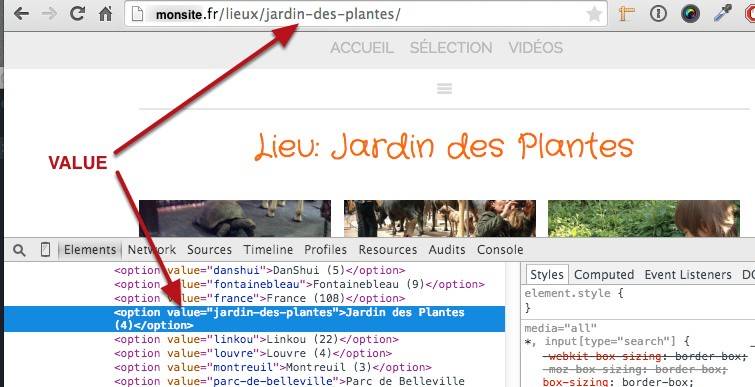Image resolution: width=755 pixels, height=387 pixels.
Task: Click the media="all" label in Styles
Action: tap(560, 328)
